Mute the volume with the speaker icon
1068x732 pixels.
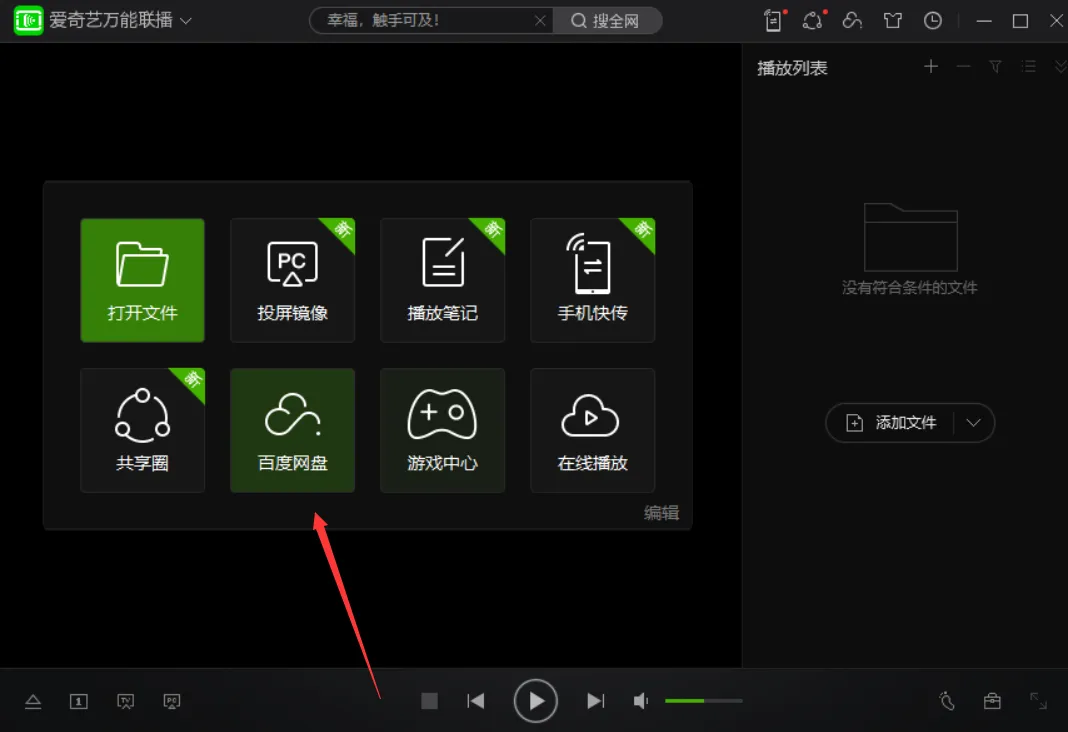point(641,701)
